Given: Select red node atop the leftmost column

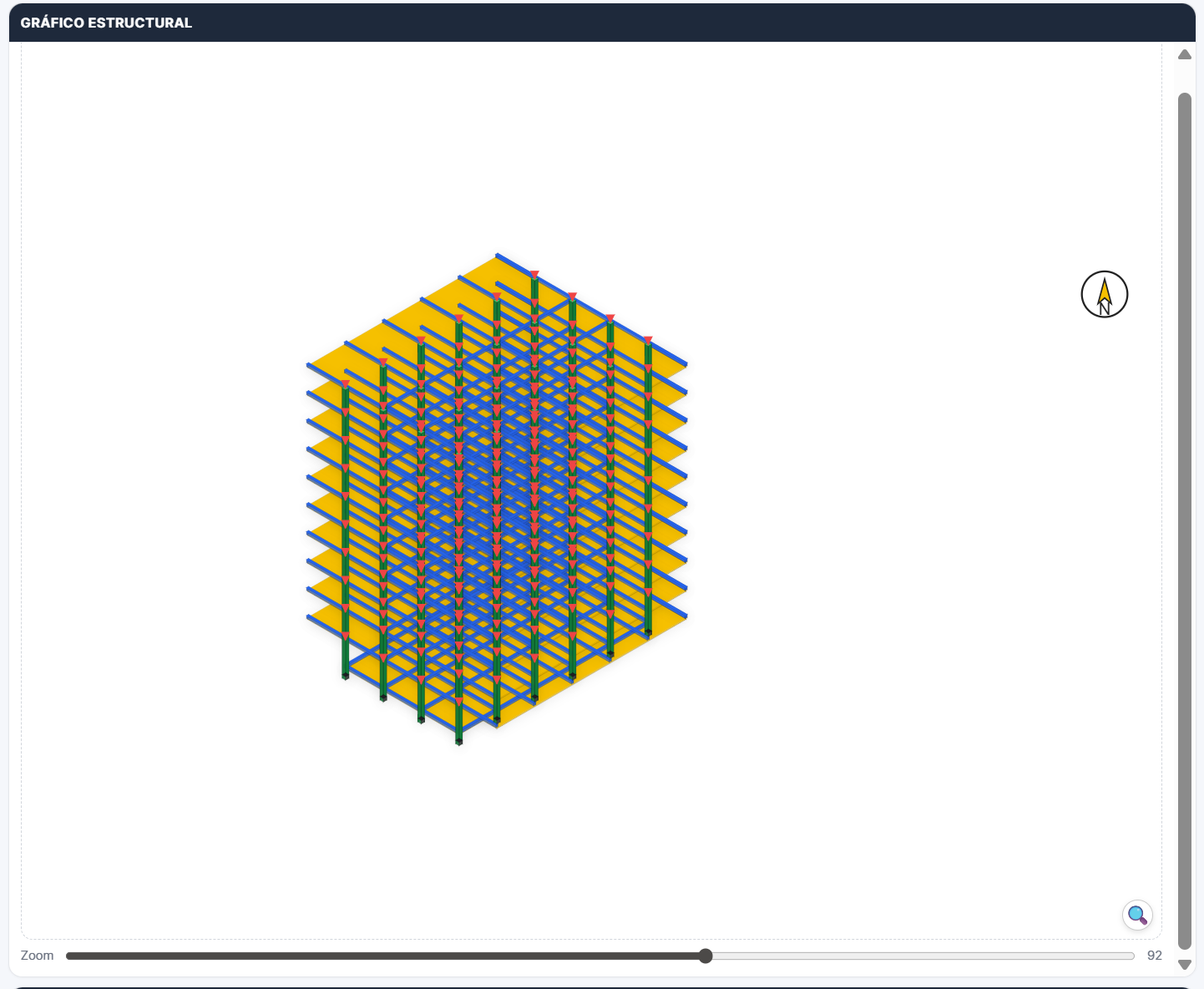Looking at the screenshot, I should (x=345, y=384).
